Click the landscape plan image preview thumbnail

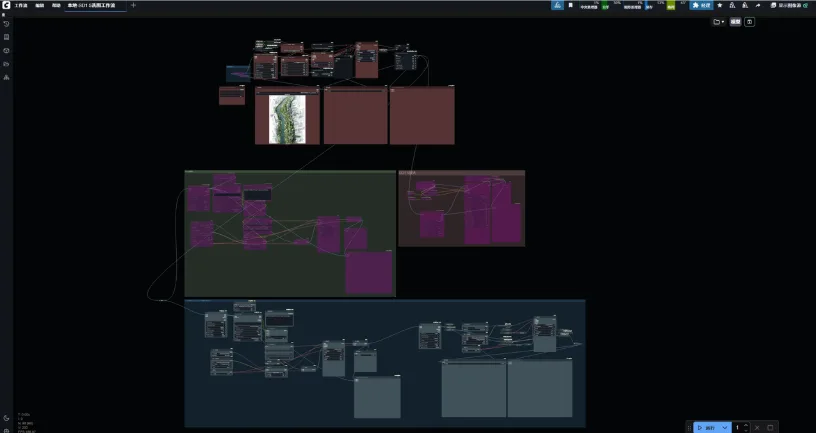click(287, 119)
